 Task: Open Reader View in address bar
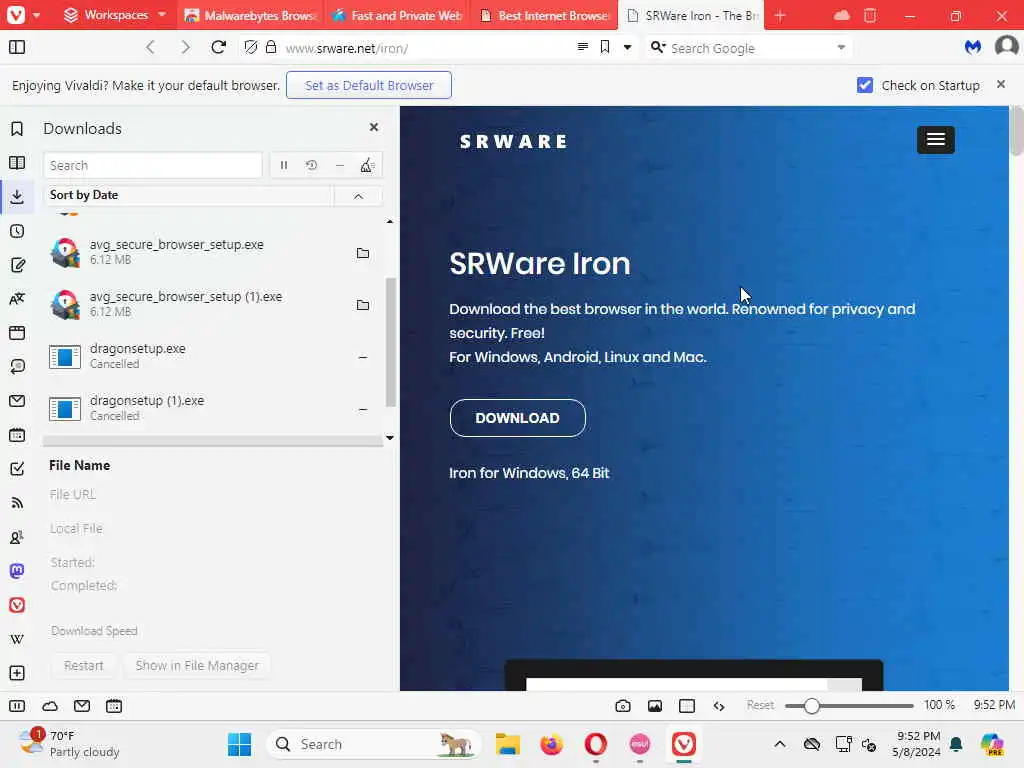(x=583, y=46)
